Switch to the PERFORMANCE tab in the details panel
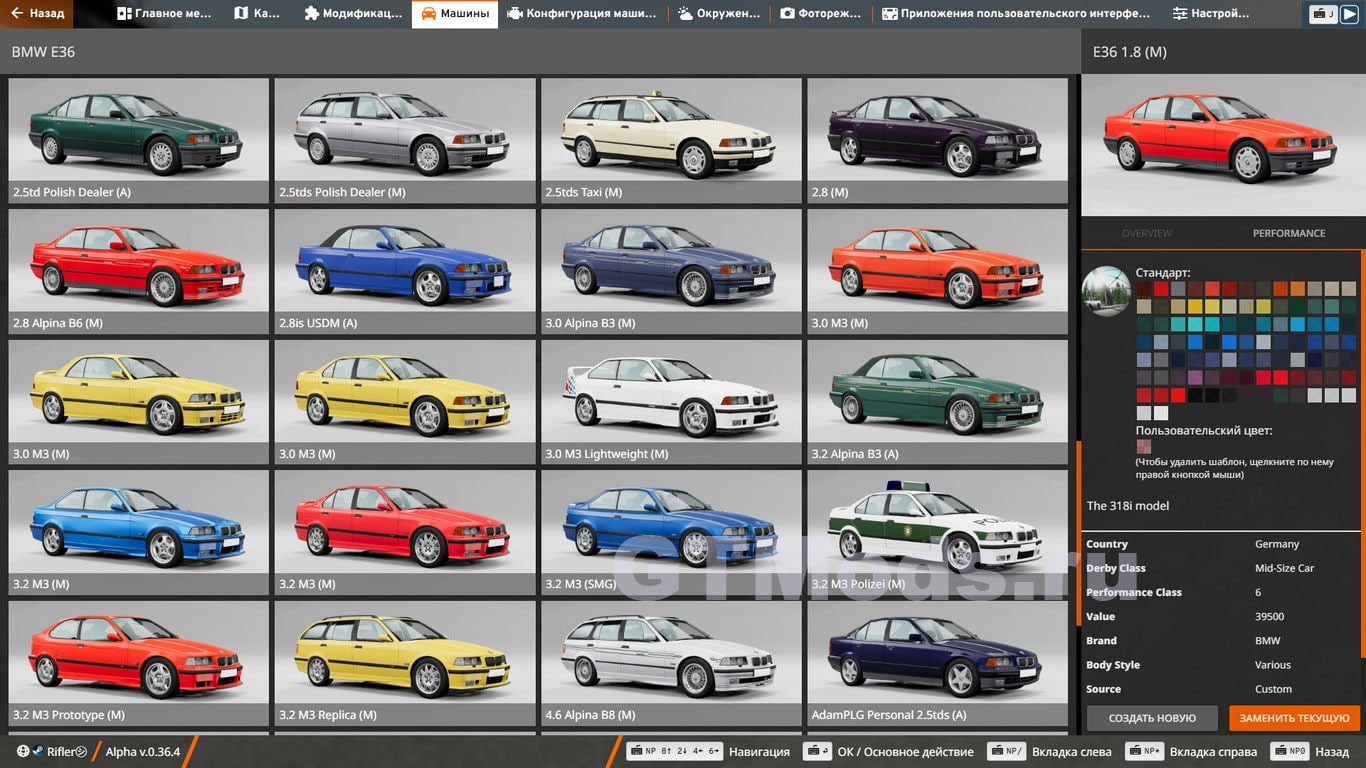 point(1289,233)
